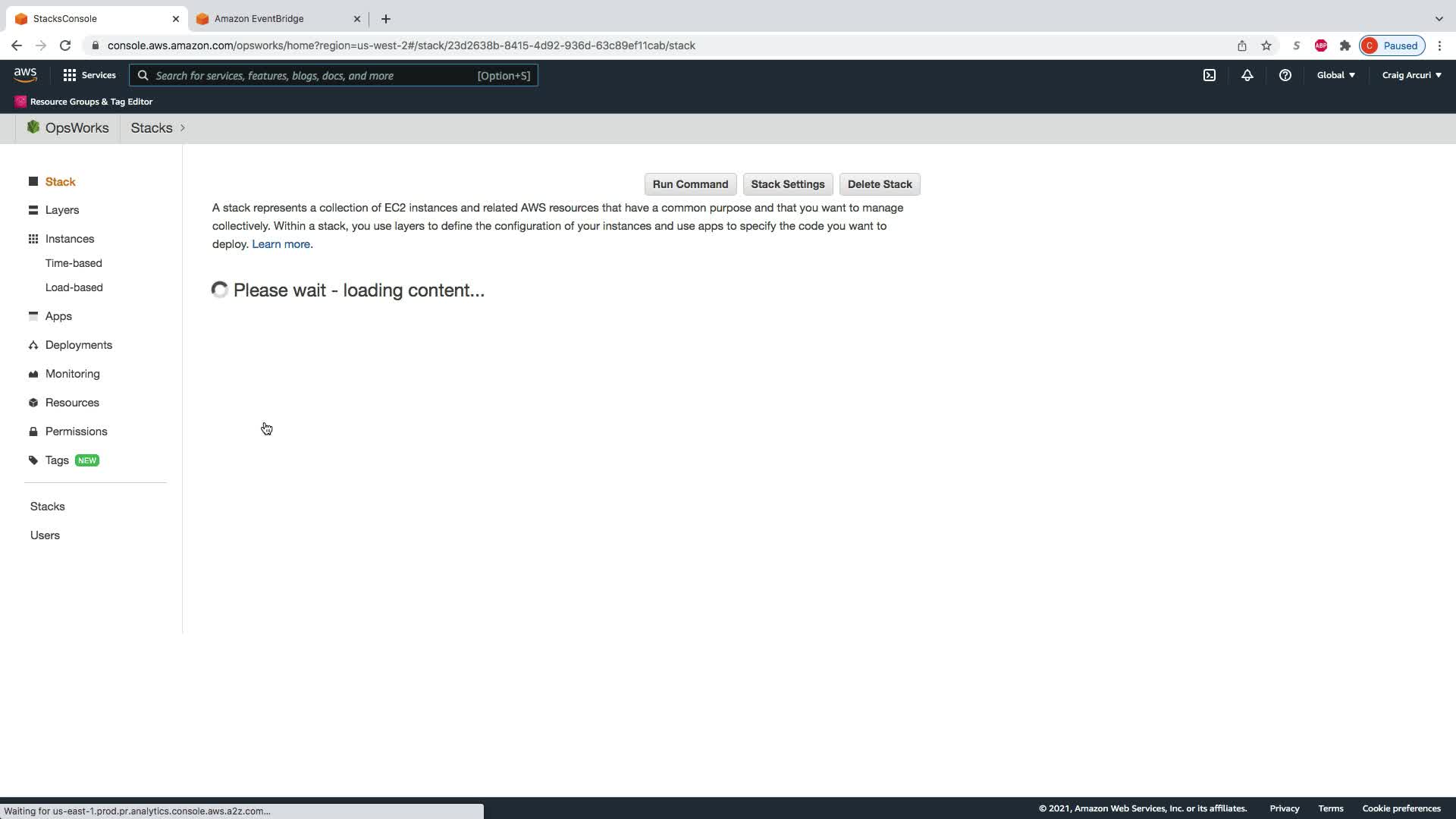Switch to the Amazon EventBridge tab

[x=259, y=18]
